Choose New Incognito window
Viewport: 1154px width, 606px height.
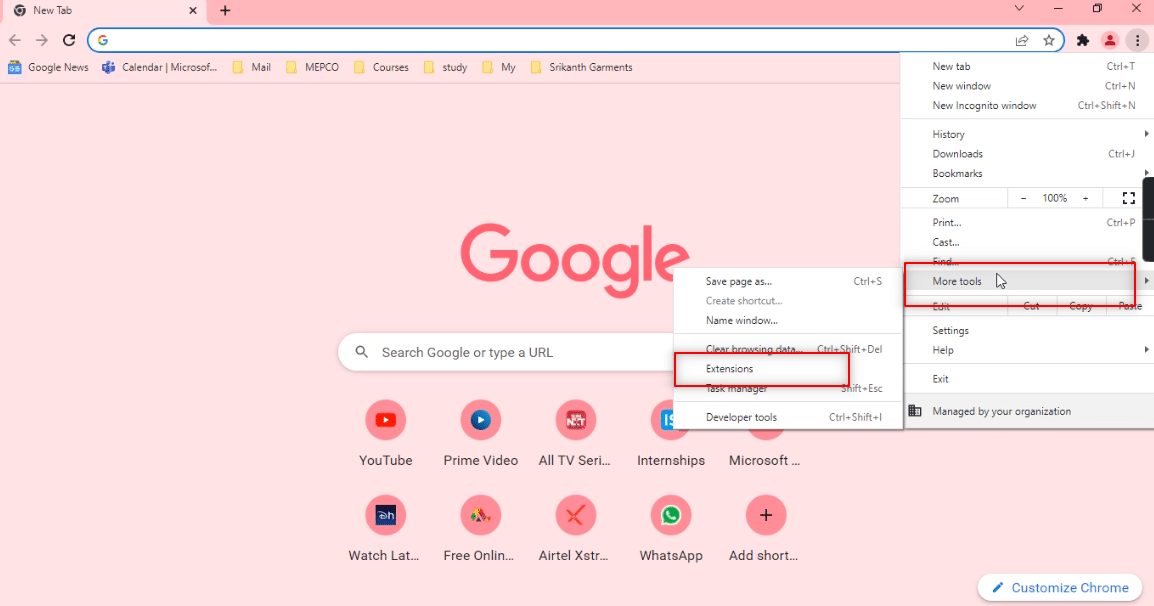1027,105
